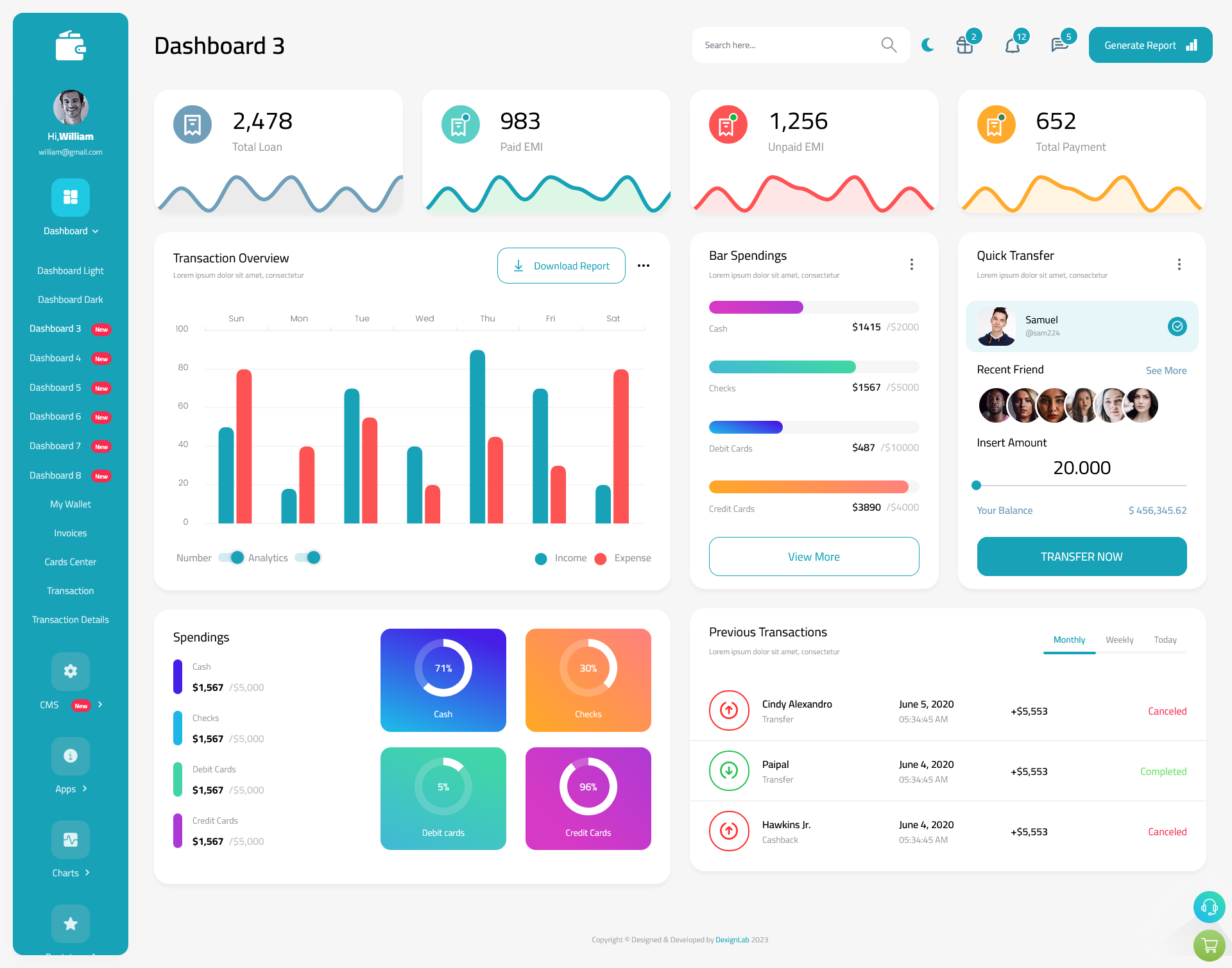Click the Paid EMI stat card icon
The height and width of the screenshot is (968, 1232).
click(459, 126)
